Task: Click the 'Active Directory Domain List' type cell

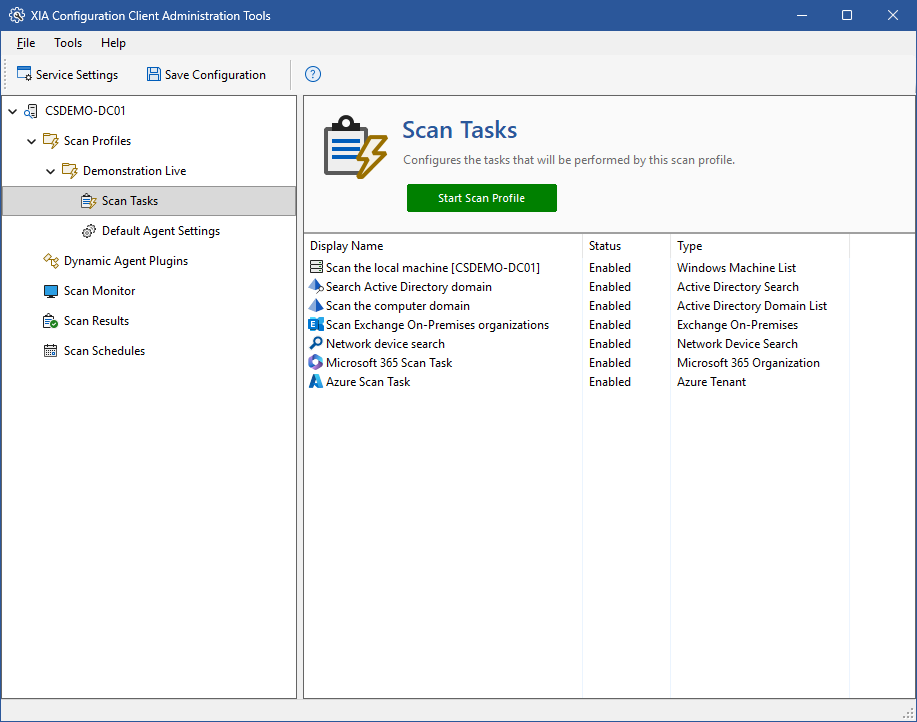Action: 751,306
